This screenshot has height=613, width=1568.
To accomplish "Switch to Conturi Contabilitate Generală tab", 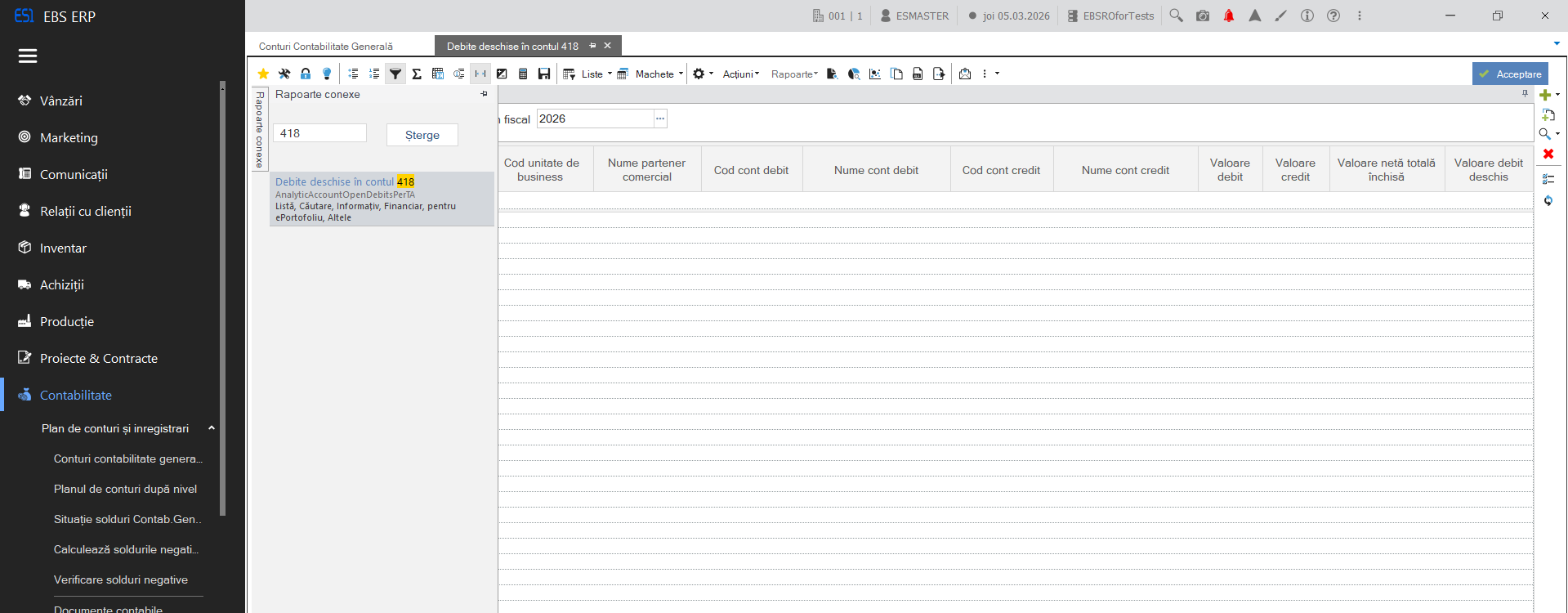I will tap(326, 47).
